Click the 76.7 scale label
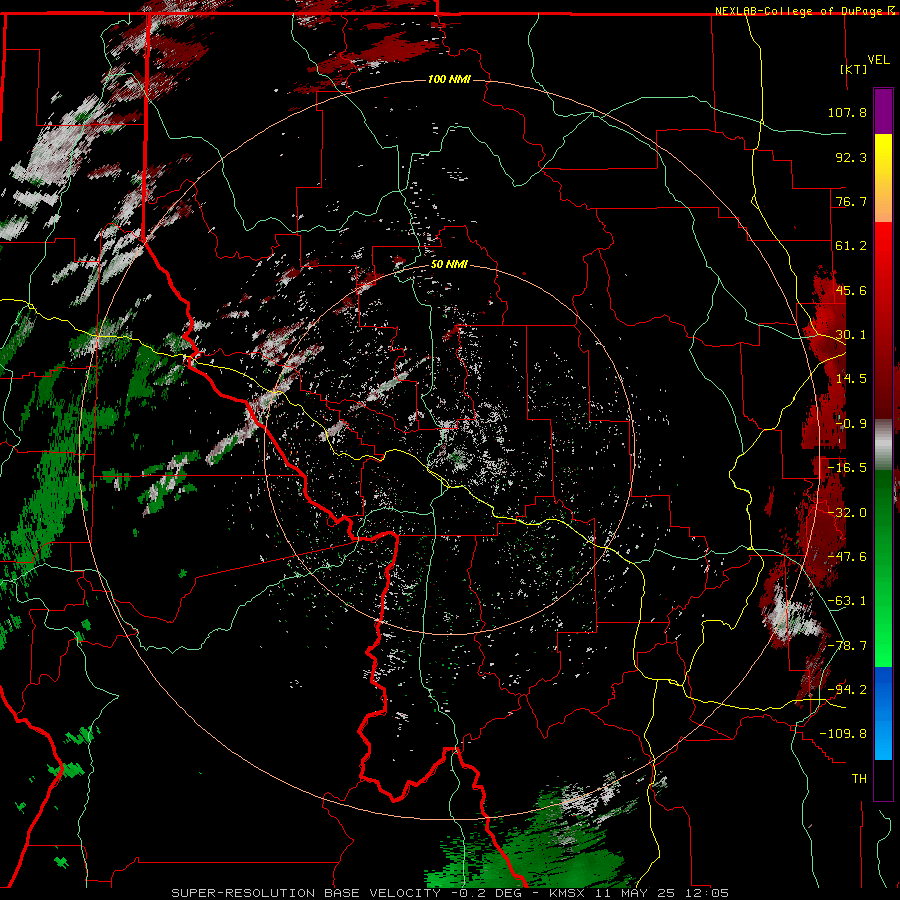Viewport: 900px width, 900px height. click(851, 201)
